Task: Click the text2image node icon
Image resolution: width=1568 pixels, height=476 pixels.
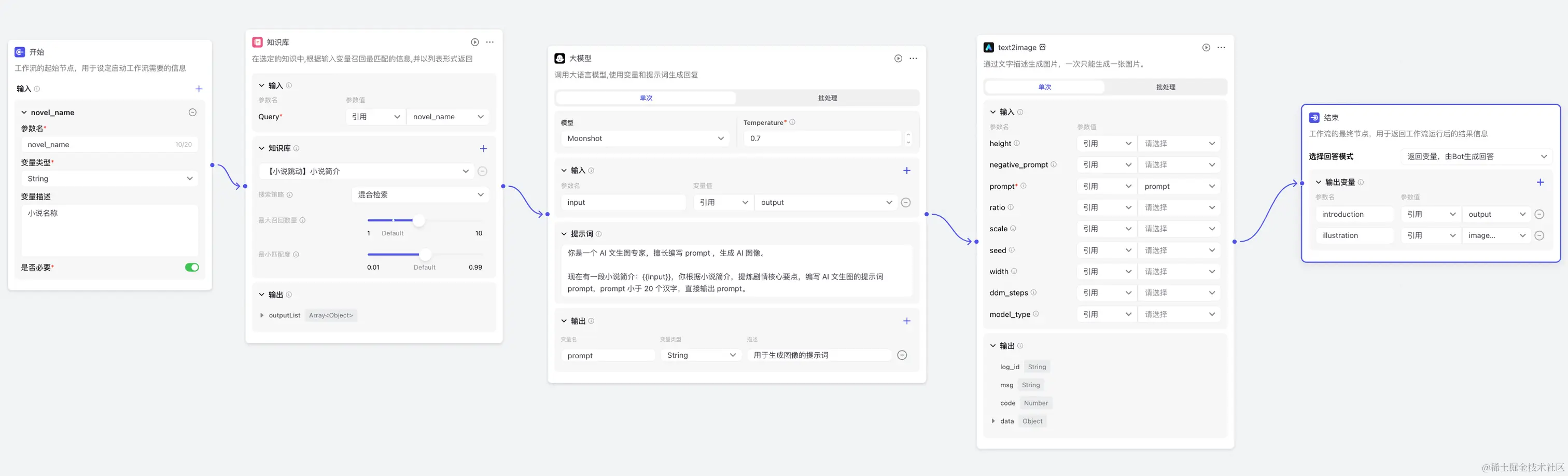Action: (x=989, y=48)
